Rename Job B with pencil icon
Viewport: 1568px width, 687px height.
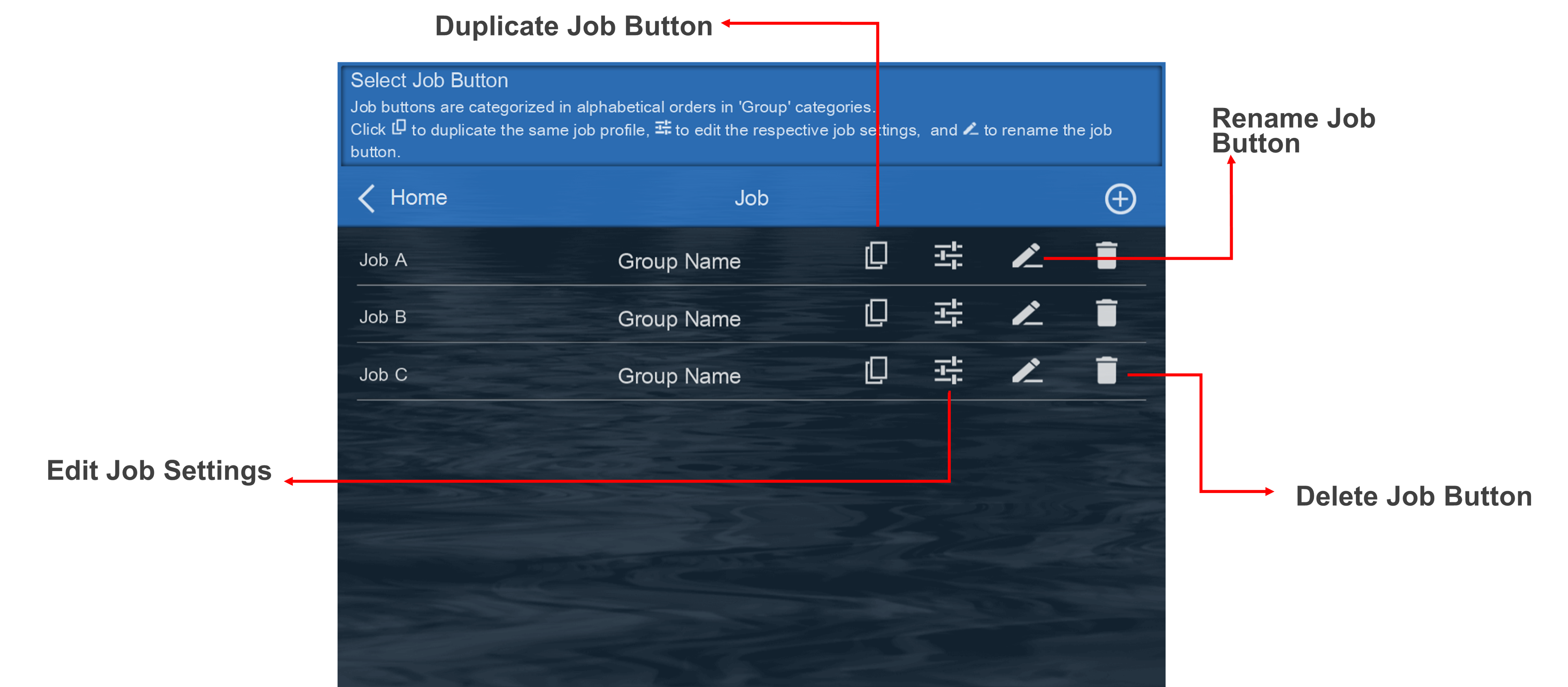click(x=1028, y=313)
